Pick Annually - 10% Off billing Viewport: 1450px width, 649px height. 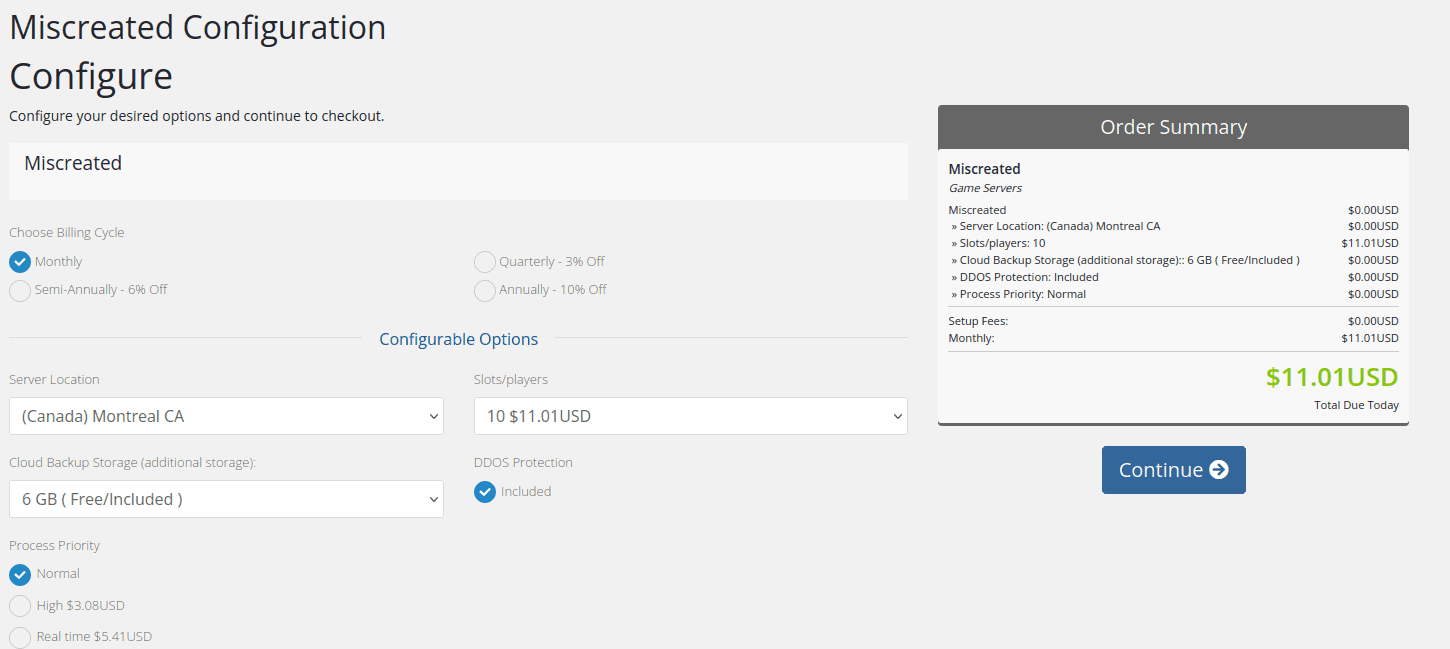[485, 291]
